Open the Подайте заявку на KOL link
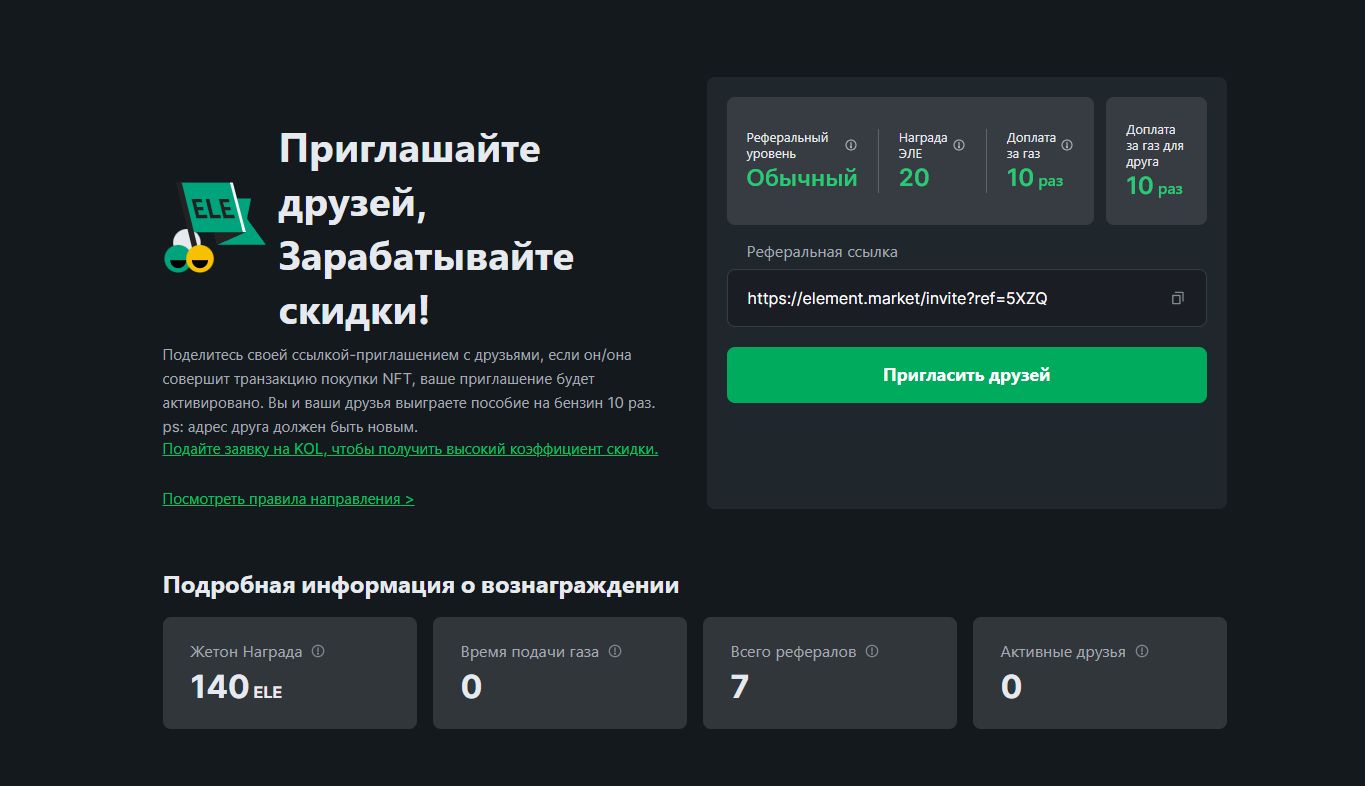 click(410, 449)
